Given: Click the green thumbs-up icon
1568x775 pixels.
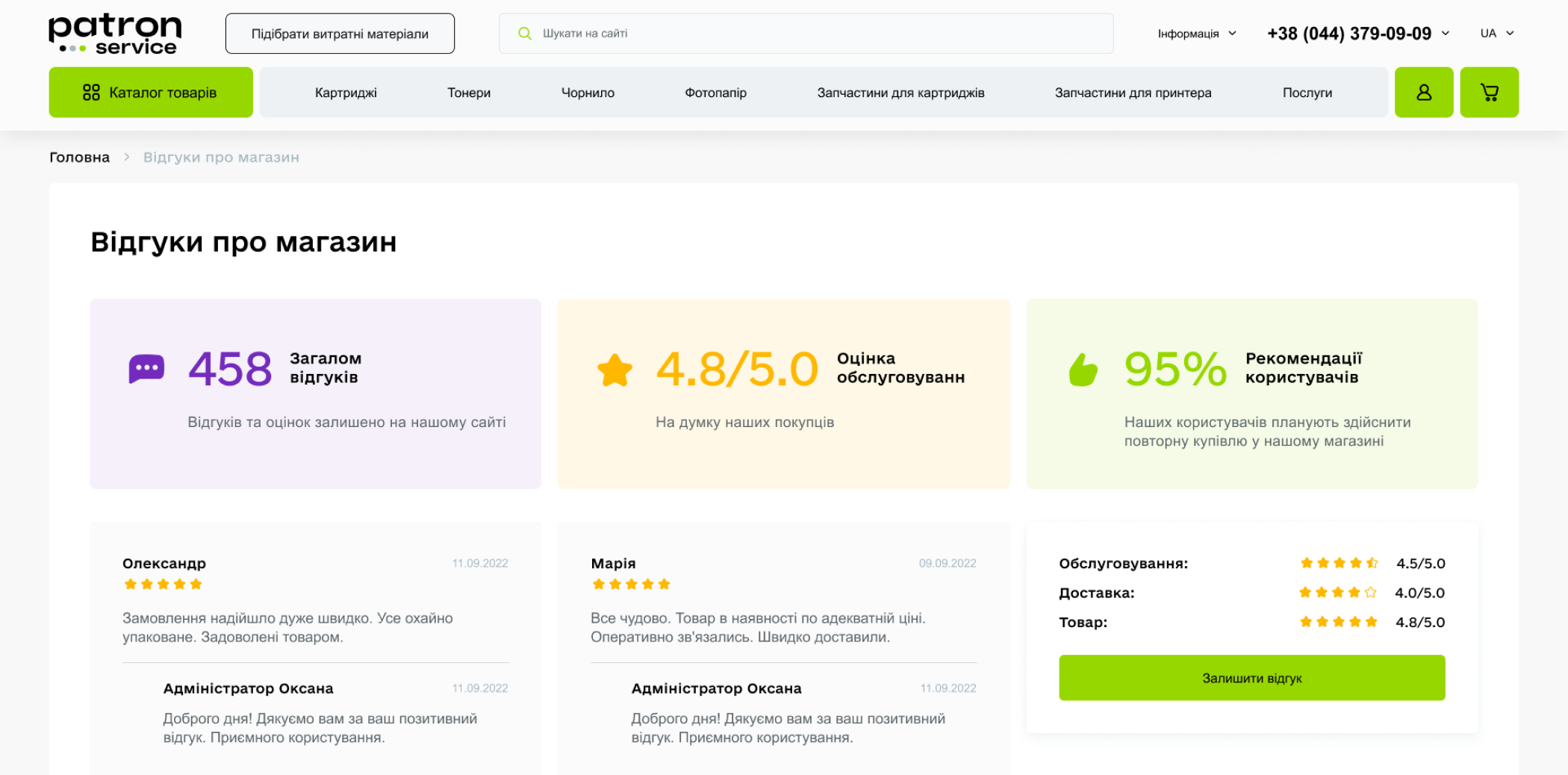Looking at the screenshot, I should tap(1083, 370).
